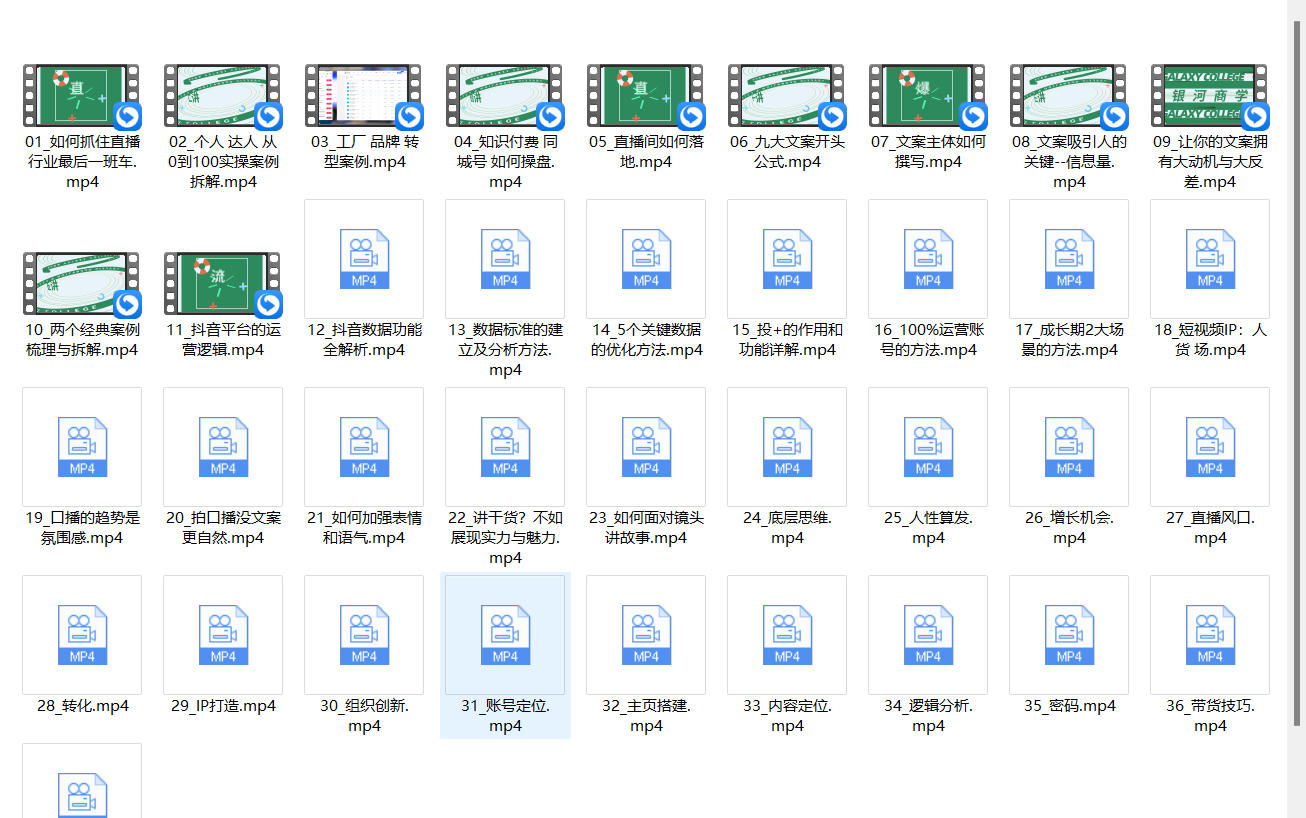This screenshot has width=1306, height=818.
Task: Click the 36_带货技巧.mp4 file icon
Action: click(x=1210, y=635)
